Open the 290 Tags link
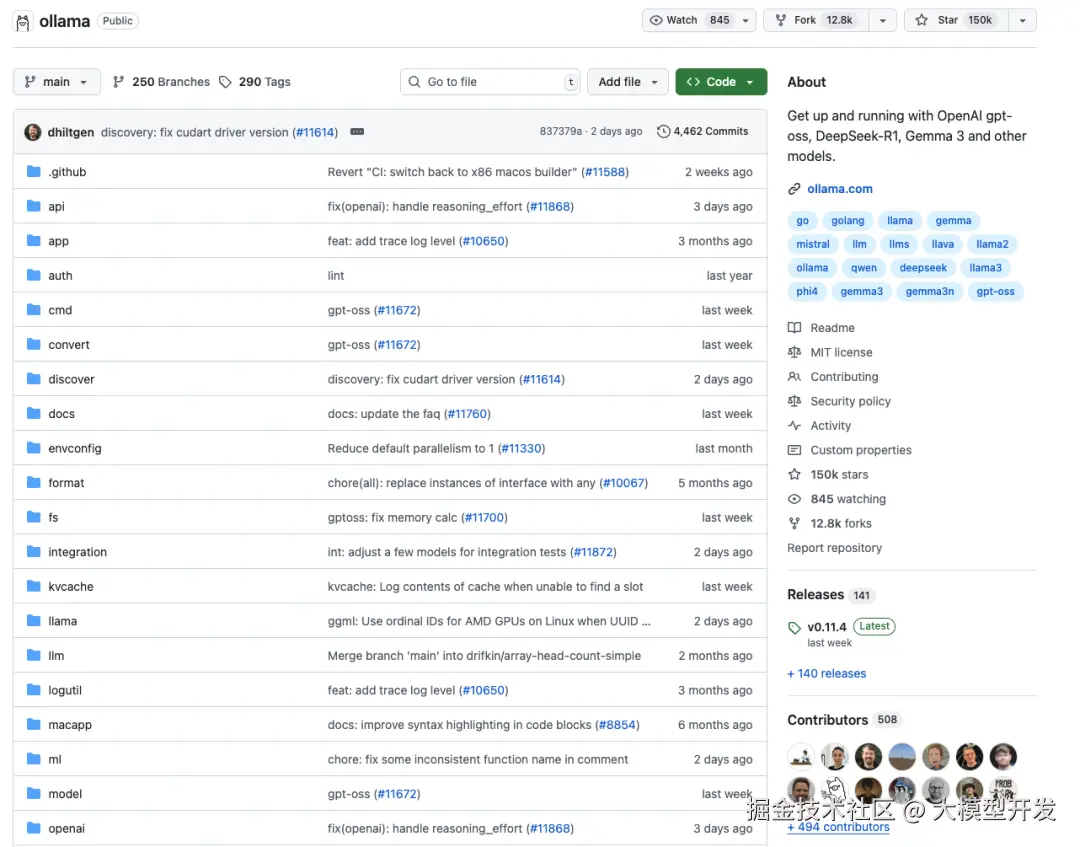This screenshot has width=1080, height=847. (255, 82)
